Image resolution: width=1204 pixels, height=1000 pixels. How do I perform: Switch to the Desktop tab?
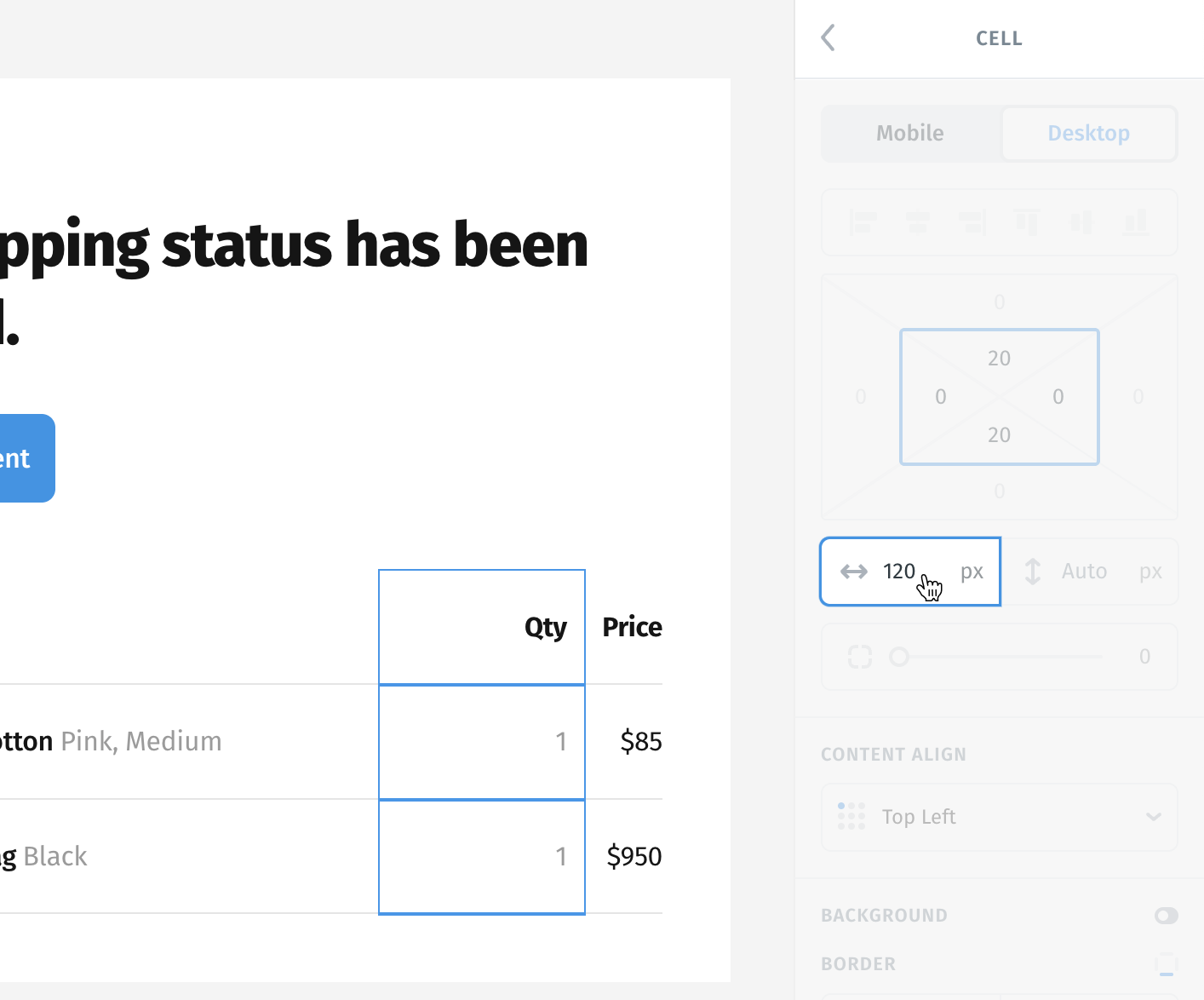click(1089, 133)
